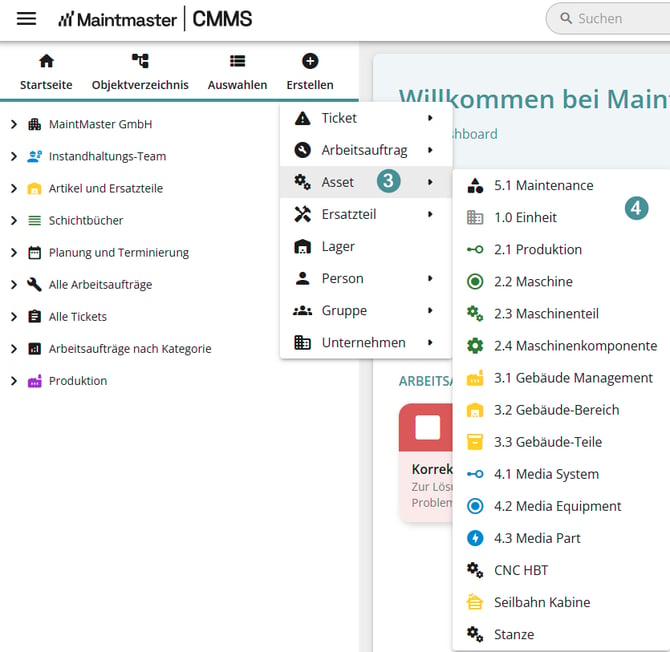Screen dimensions: 670x652
Task: Choose Unternehmen in the create menu
Action: [x=366, y=342]
